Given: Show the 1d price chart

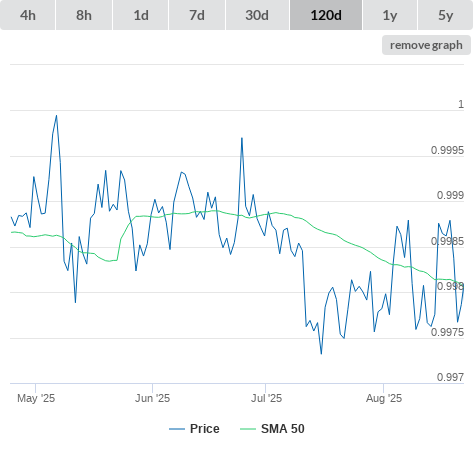Looking at the screenshot, I should point(141,15).
